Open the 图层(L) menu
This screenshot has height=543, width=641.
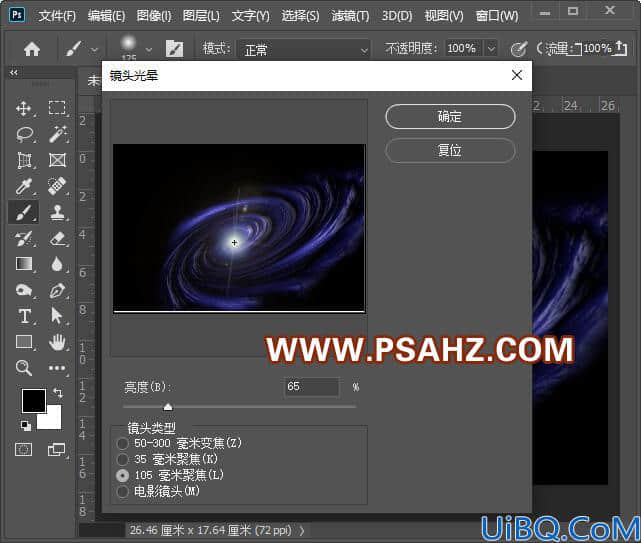(x=201, y=16)
